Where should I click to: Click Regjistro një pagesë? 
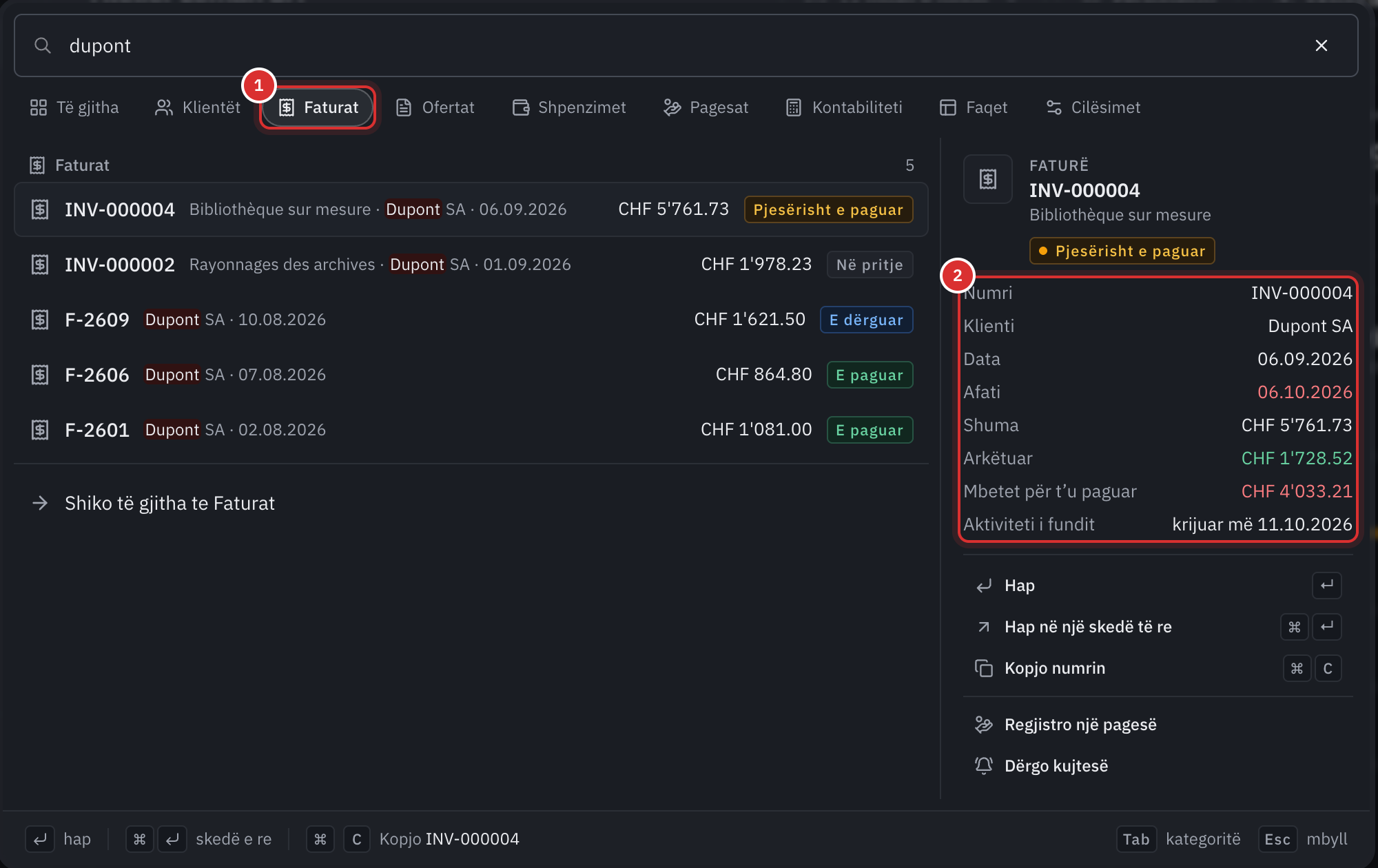[1158, 725]
